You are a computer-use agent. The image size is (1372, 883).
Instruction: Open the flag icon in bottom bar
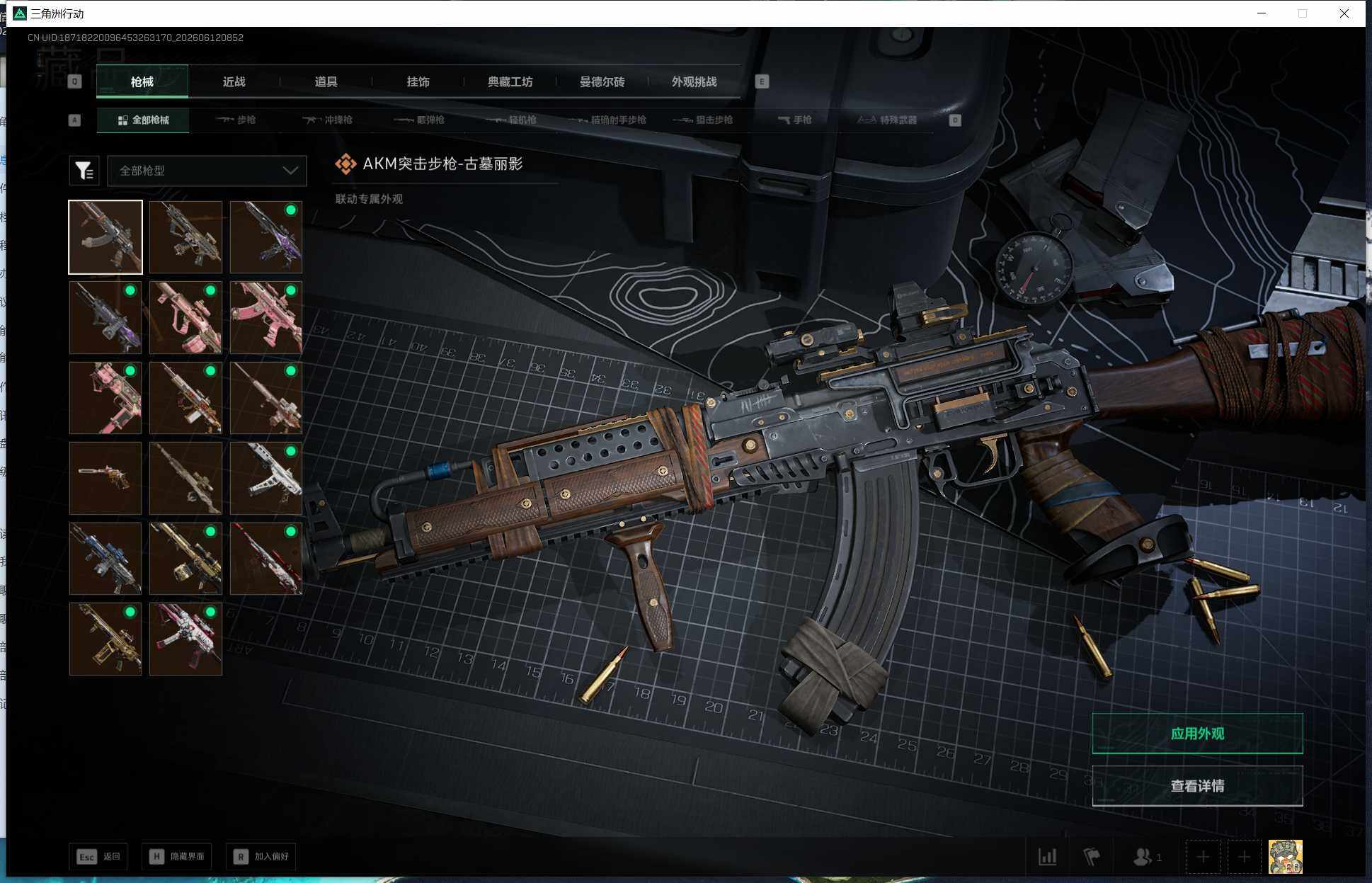pos(1092,857)
